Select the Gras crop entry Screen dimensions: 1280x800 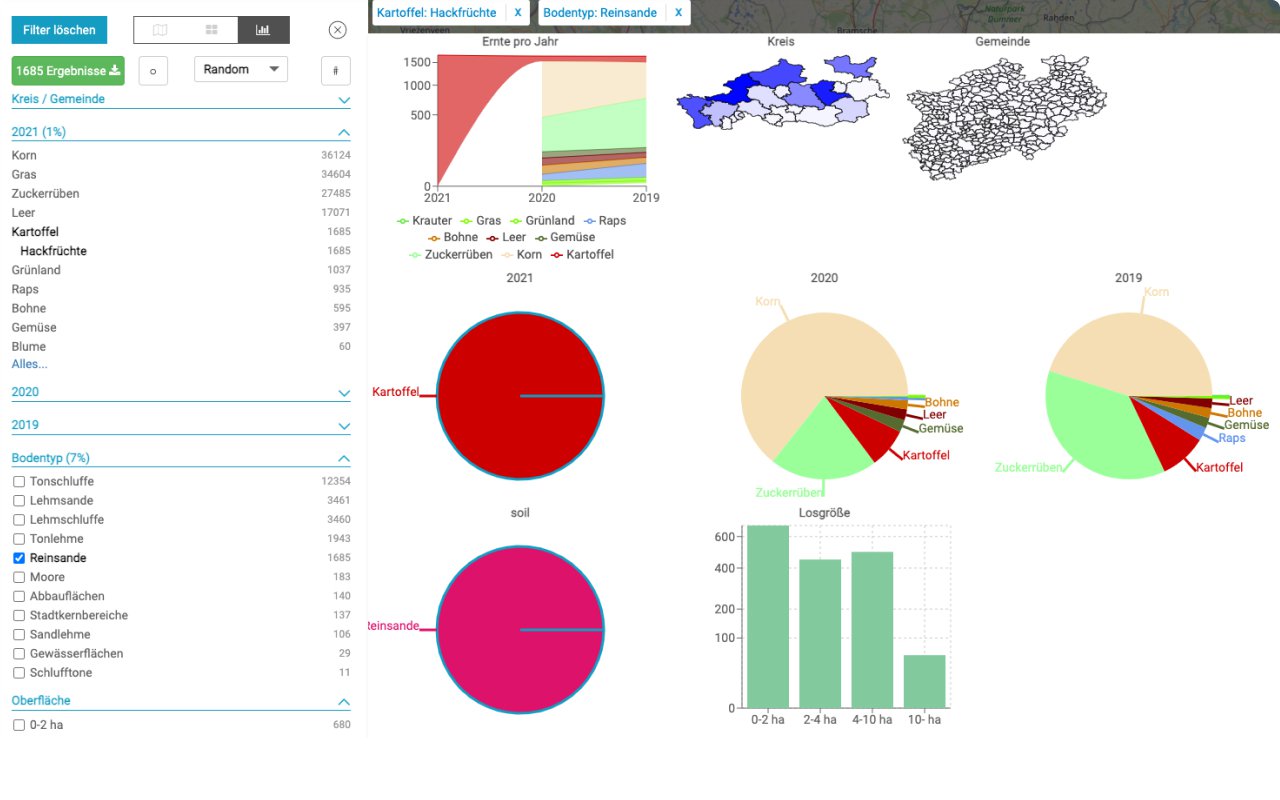(x=181, y=175)
